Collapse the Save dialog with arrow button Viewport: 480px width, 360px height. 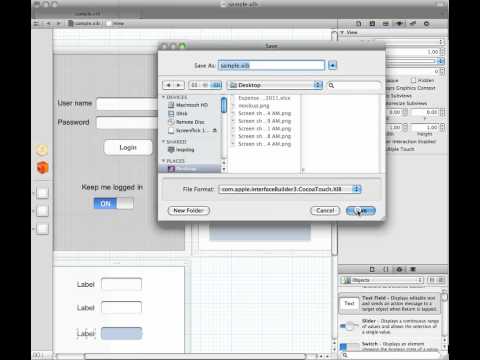pos(332,65)
